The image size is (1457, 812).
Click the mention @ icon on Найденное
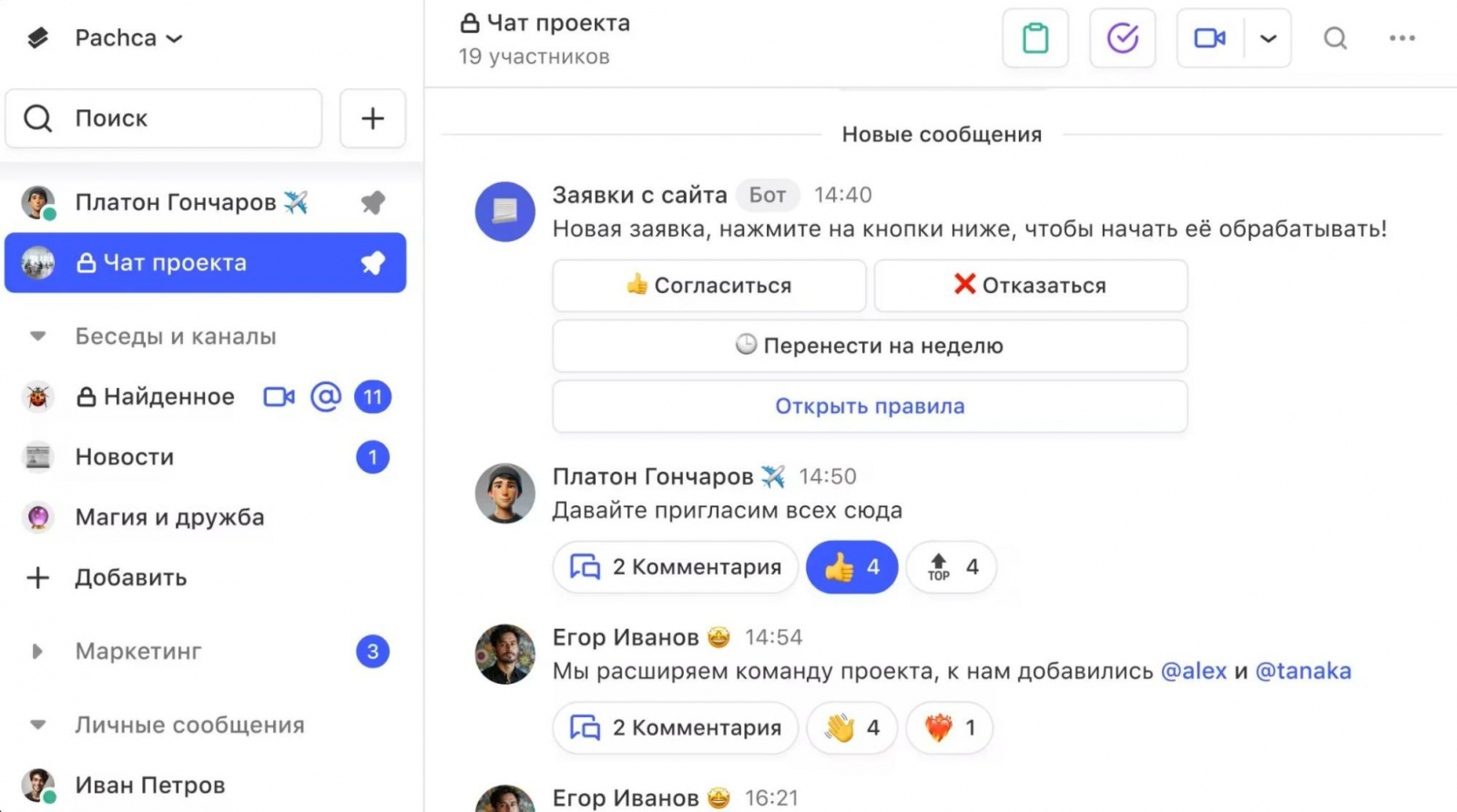coord(326,397)
